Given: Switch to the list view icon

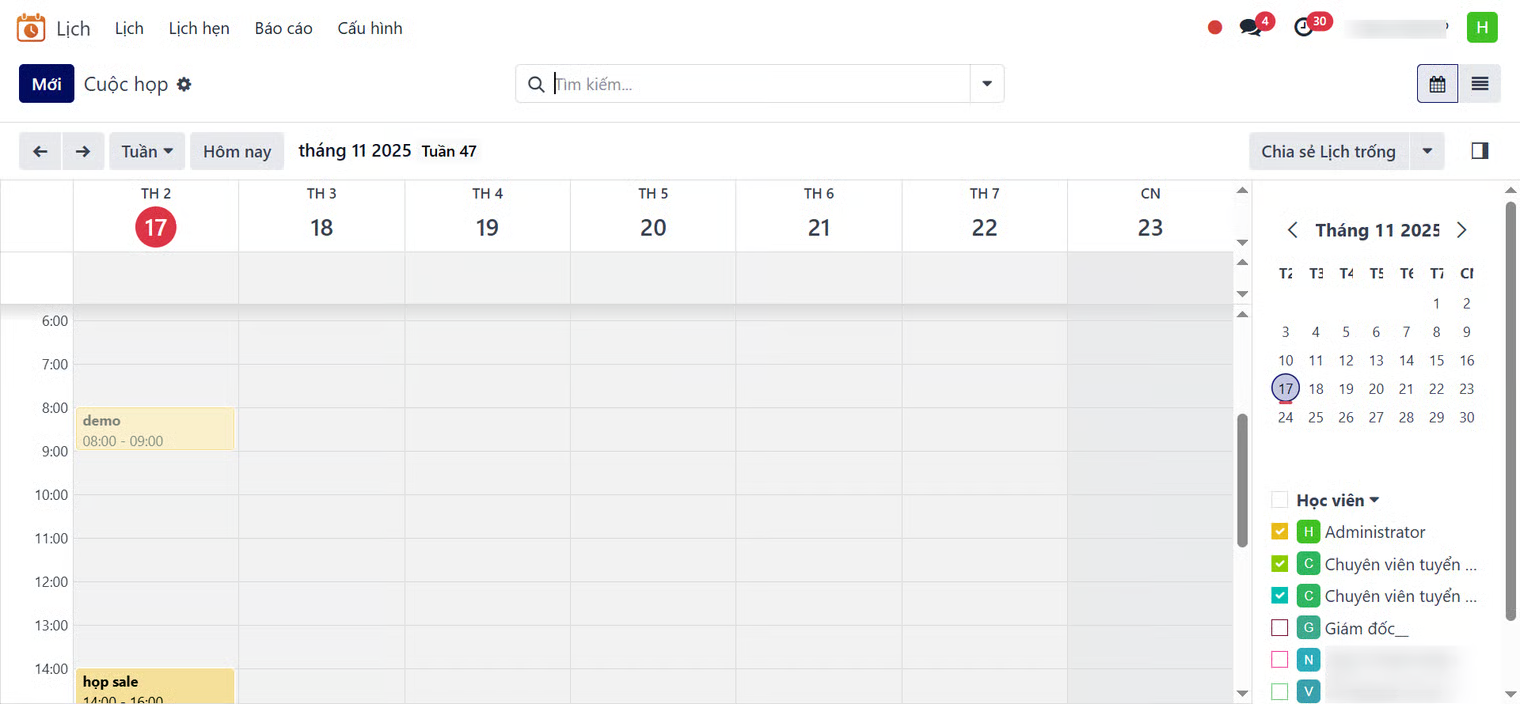Looking at the screenshot, I should tap(1480, 84).
